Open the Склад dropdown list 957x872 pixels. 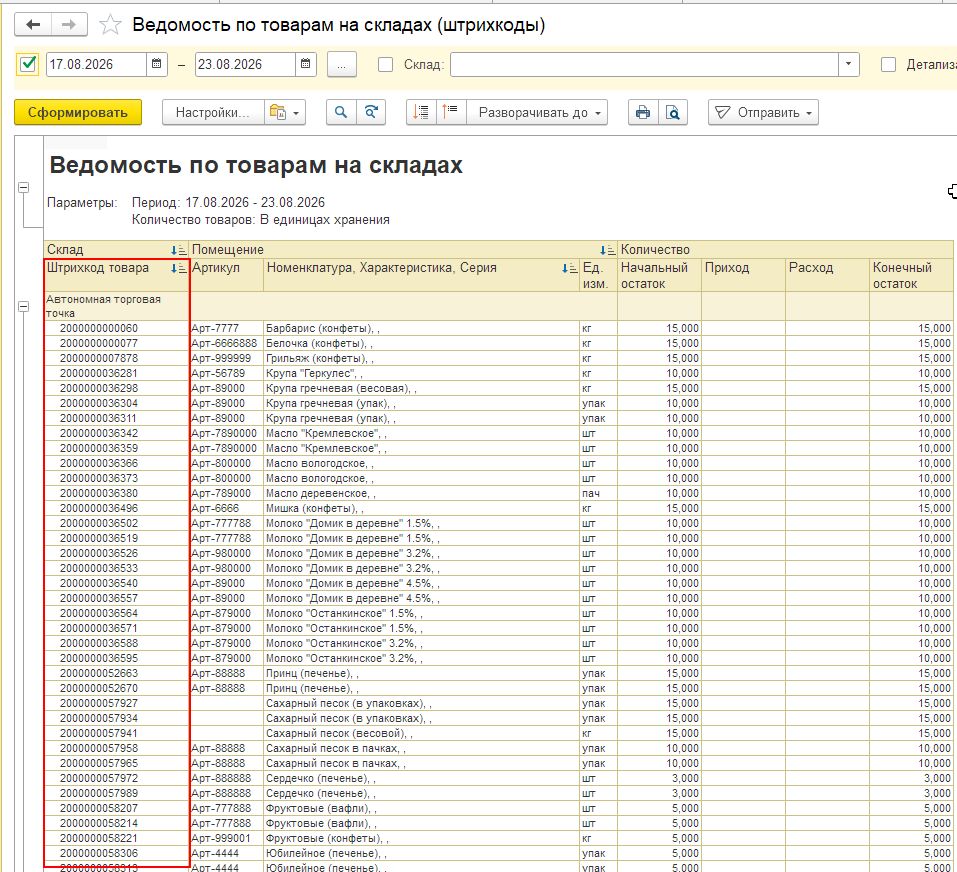pos(848,64)
